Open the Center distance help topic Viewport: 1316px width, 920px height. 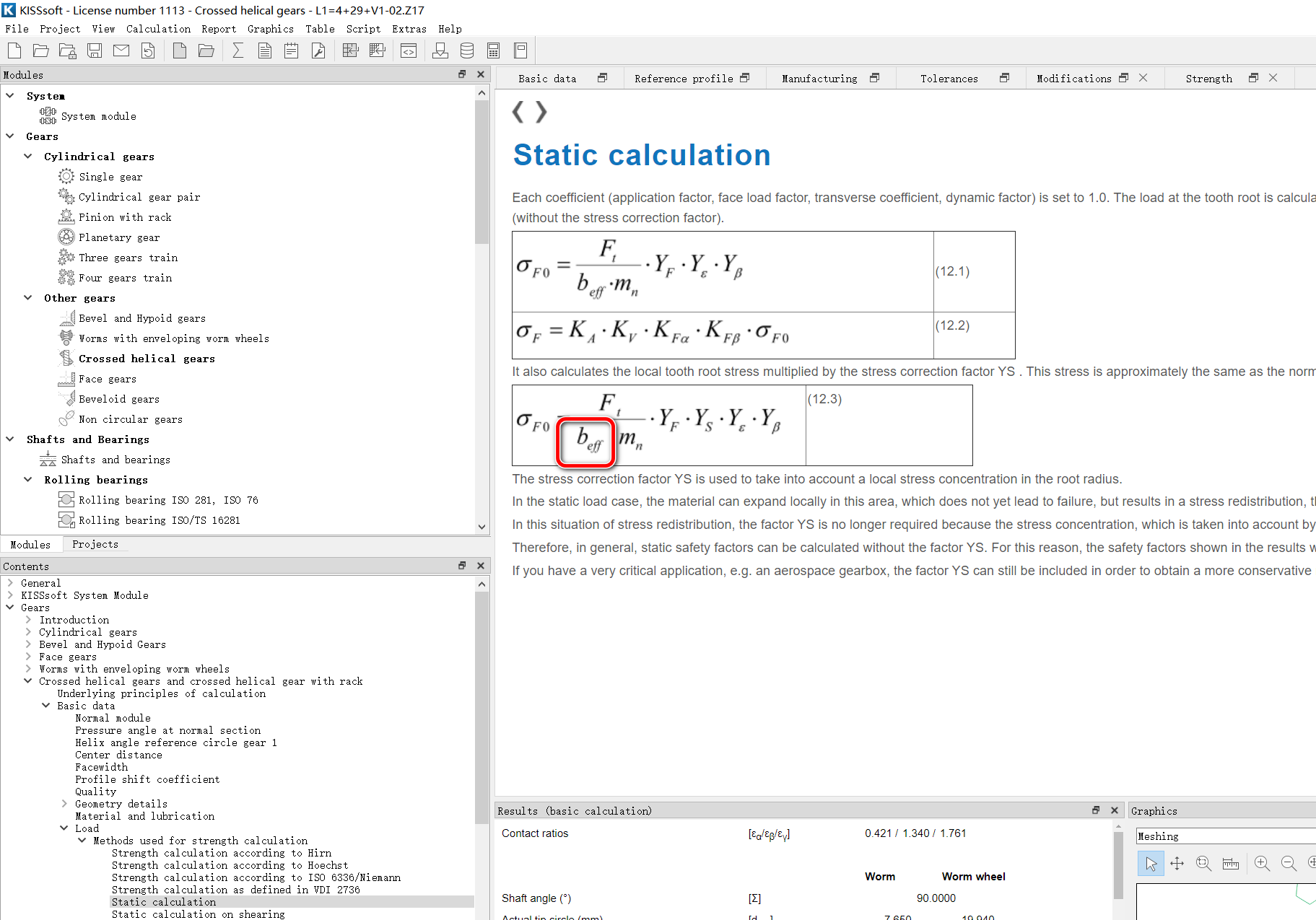coord(118,755)
